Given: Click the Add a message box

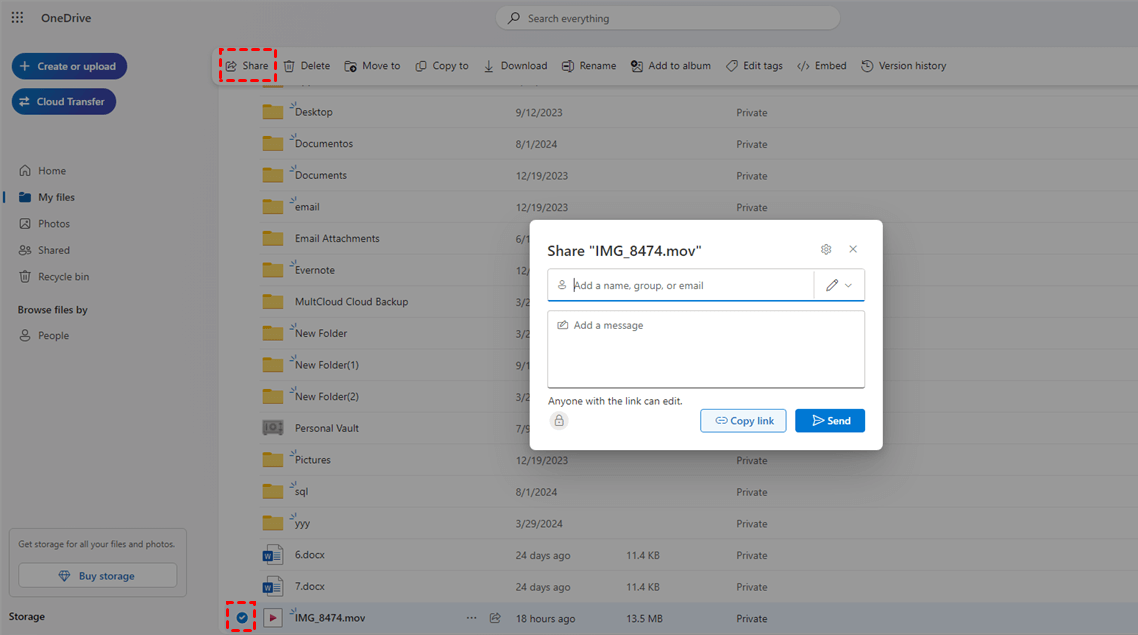Looking at the screenshot, I should pyautogui.click(x=706, y=349).
